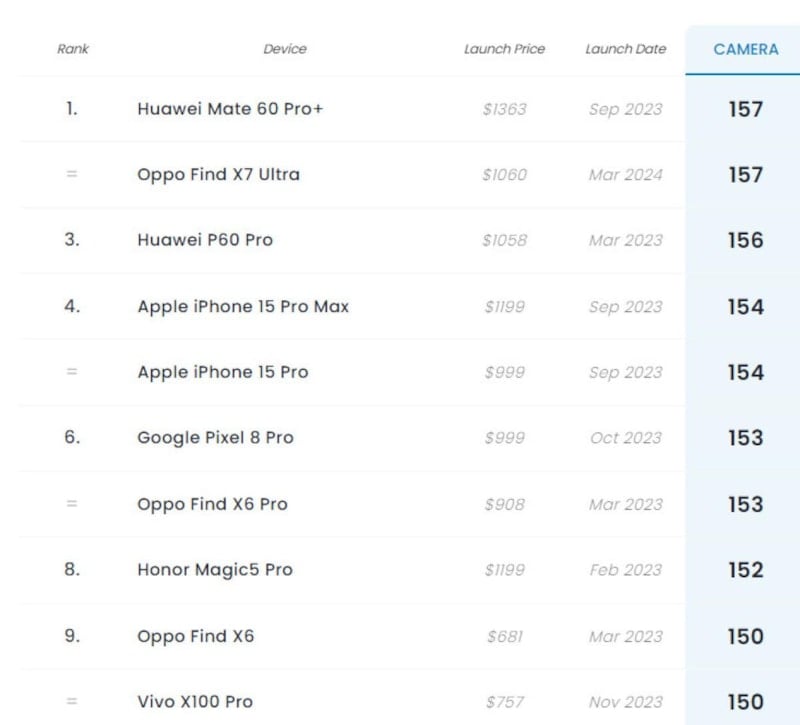The height and width of the screenshot is (725, 800).
Task: Click the Launch Price column header
Action: tap(504, 49)
